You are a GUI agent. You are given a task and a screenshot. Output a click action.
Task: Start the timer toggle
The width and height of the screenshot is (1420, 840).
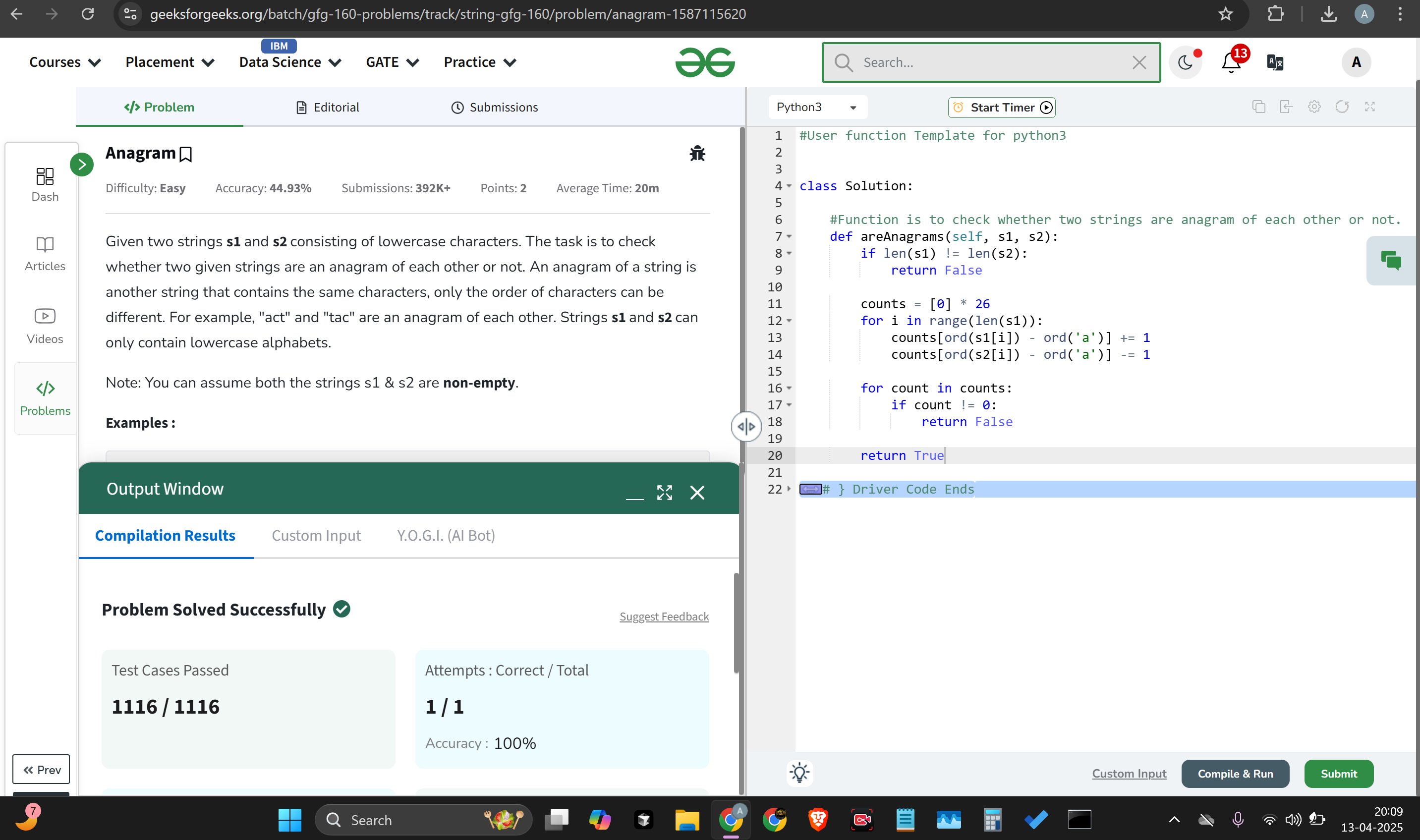click(1001, 108)
